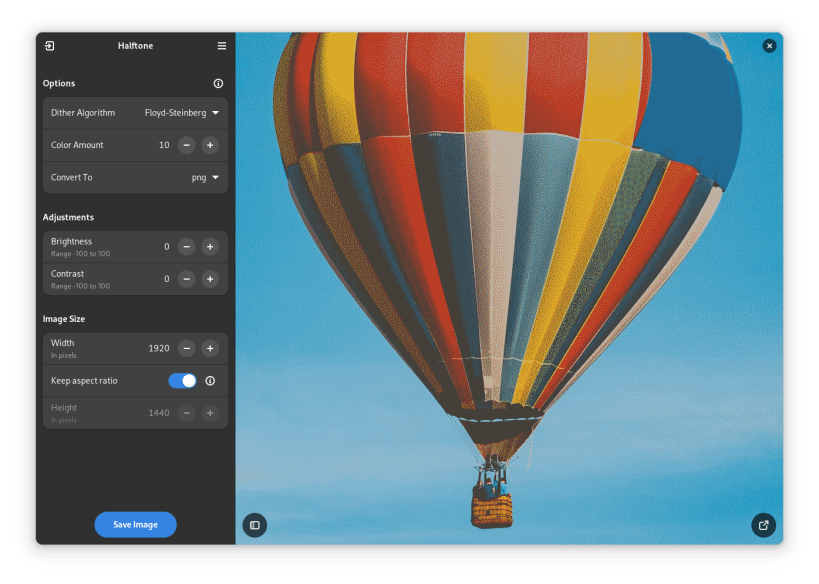Click the Width value 1920
Image resolution: width=819 pixels, height=584 pixels.
point(159,348)
